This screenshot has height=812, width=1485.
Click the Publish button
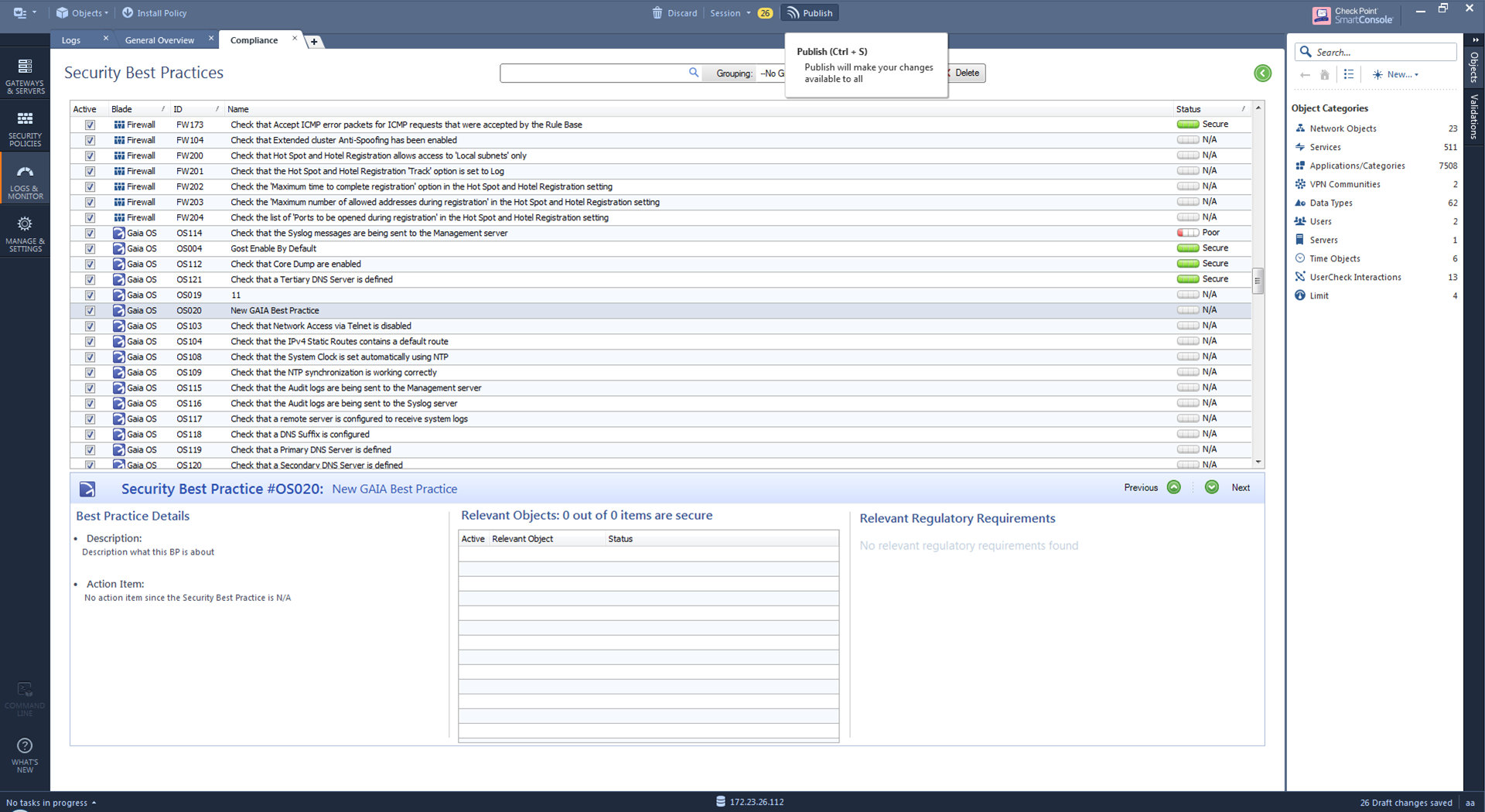[809, 12]
